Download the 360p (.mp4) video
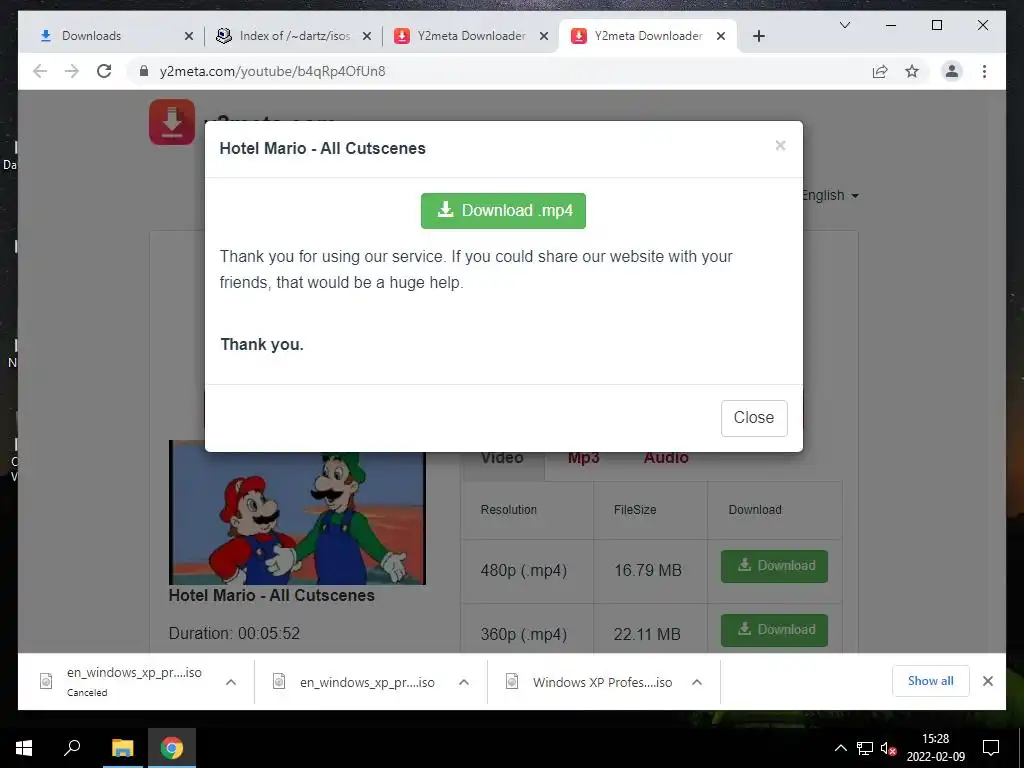The image size is (1024, 768). (774, 630)
